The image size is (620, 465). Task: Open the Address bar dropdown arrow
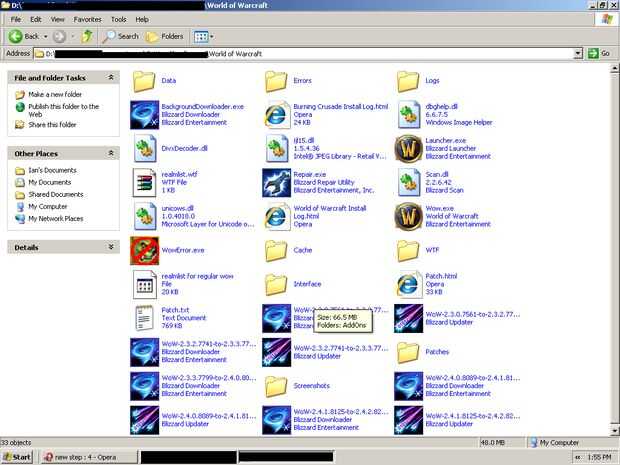[x=578, y=53]
